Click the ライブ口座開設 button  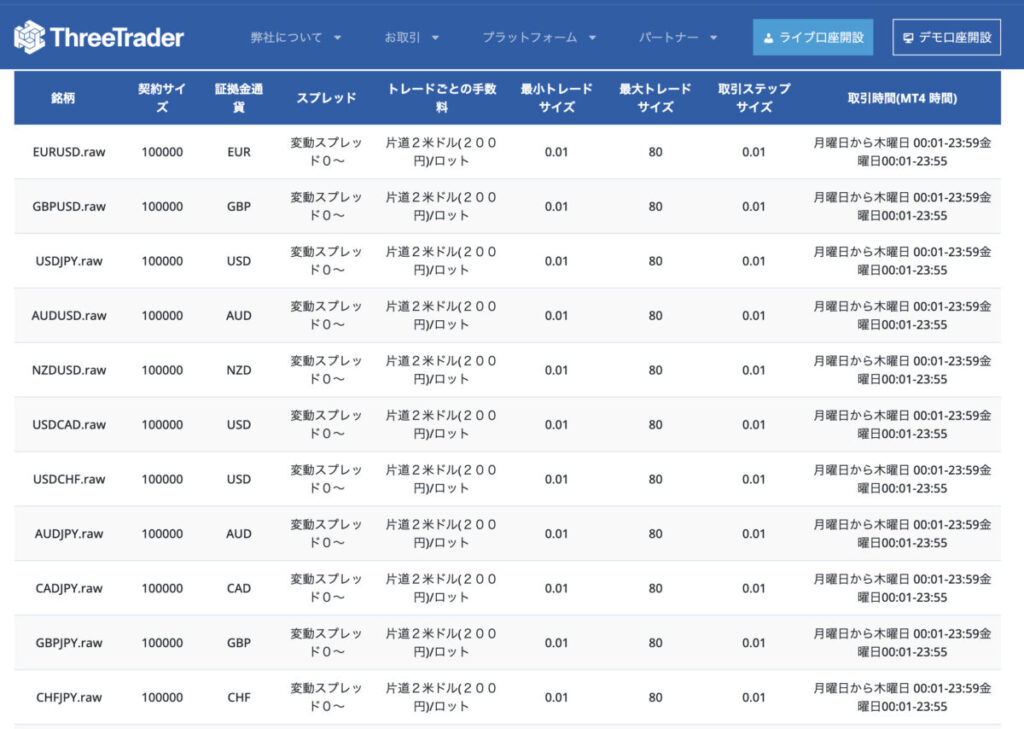click(815, 35)
